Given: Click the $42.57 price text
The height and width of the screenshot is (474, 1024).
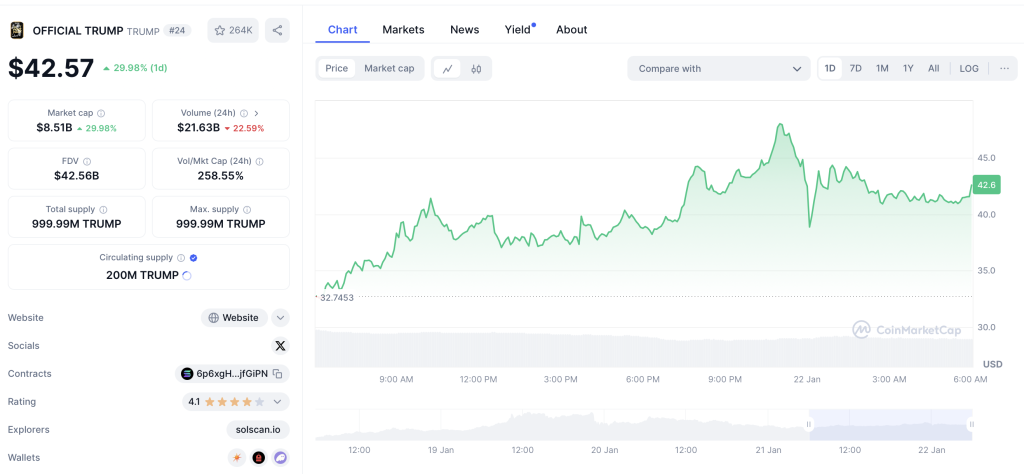Looking at the screenshot, I should pyautogui.click(x=51, y=68).
